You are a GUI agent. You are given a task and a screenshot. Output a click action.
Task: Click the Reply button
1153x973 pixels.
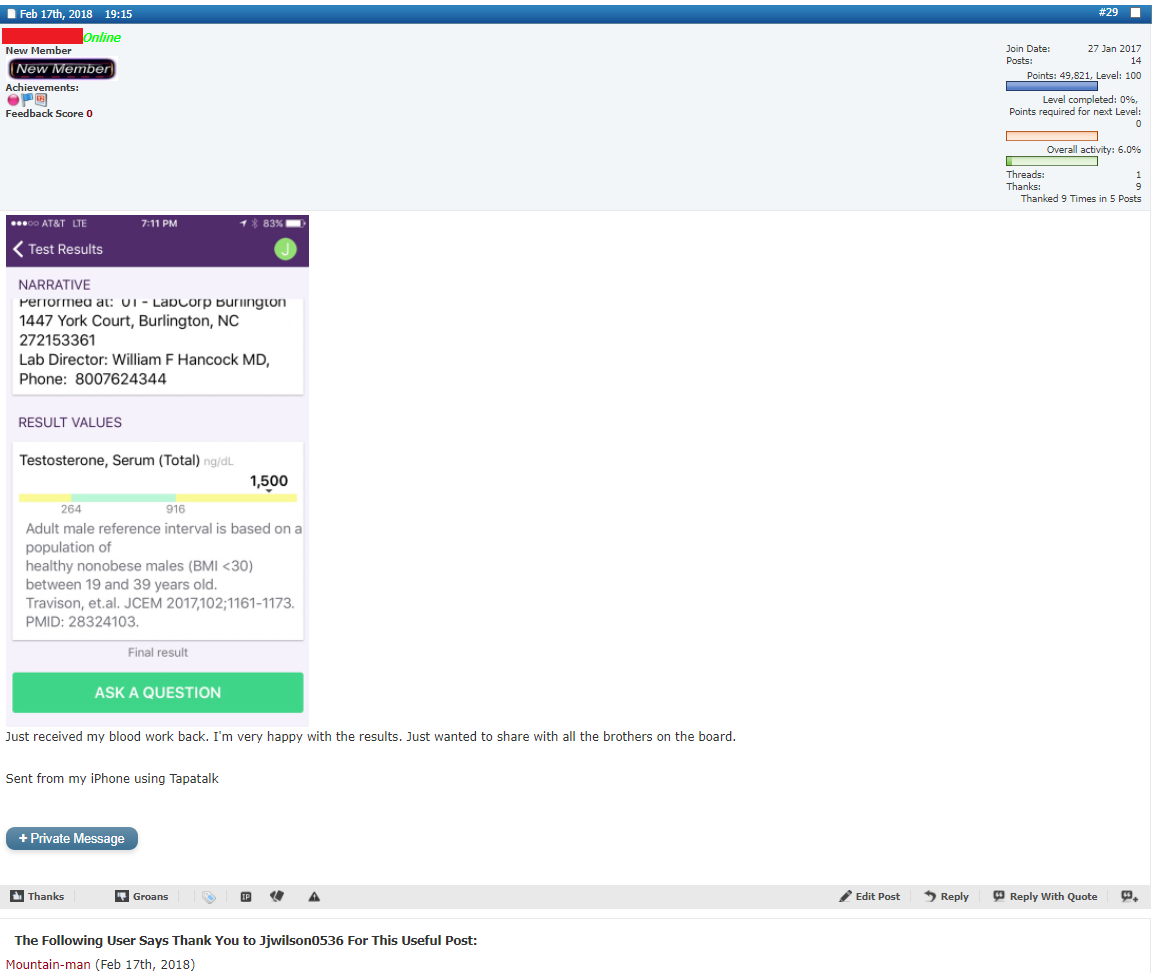(x=945, y=896)
